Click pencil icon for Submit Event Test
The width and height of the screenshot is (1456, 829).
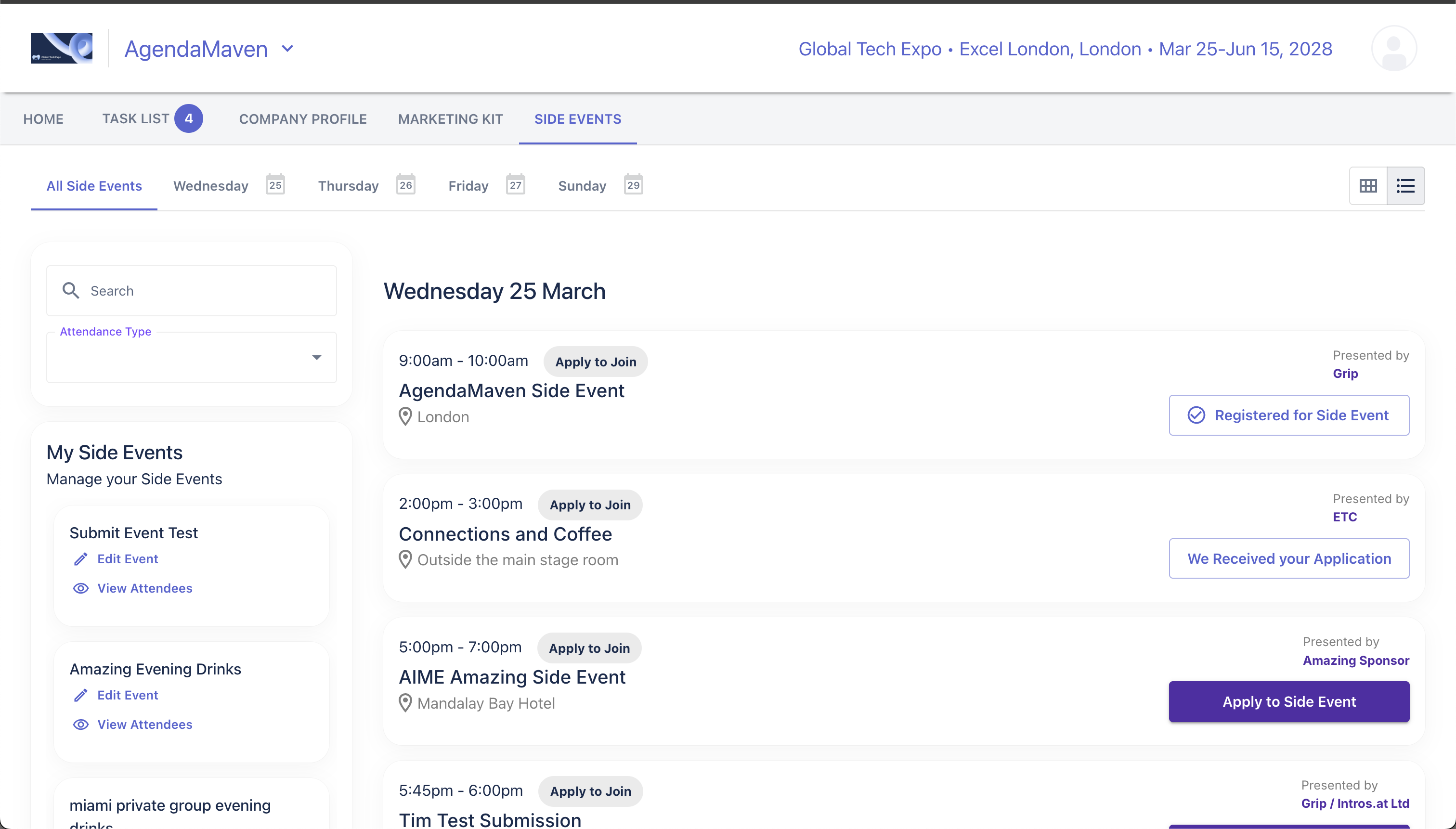pyautogui.click(x=81, y=559)
